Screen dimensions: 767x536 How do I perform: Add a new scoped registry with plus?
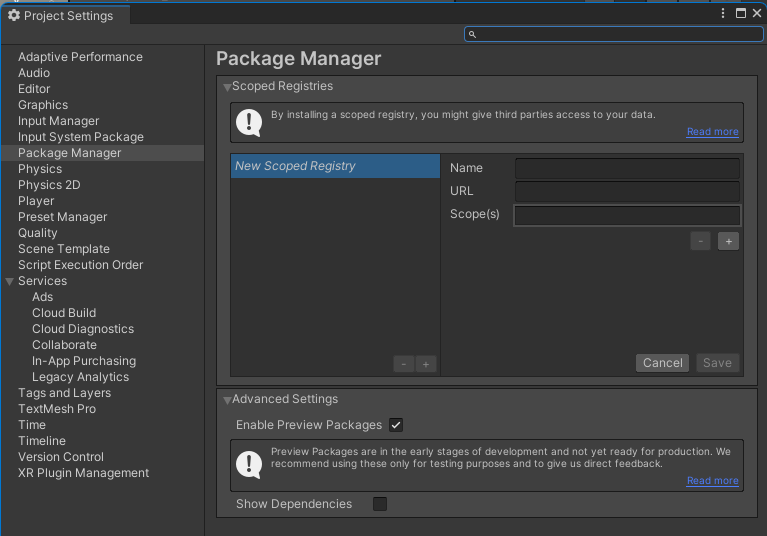(426, 364)
